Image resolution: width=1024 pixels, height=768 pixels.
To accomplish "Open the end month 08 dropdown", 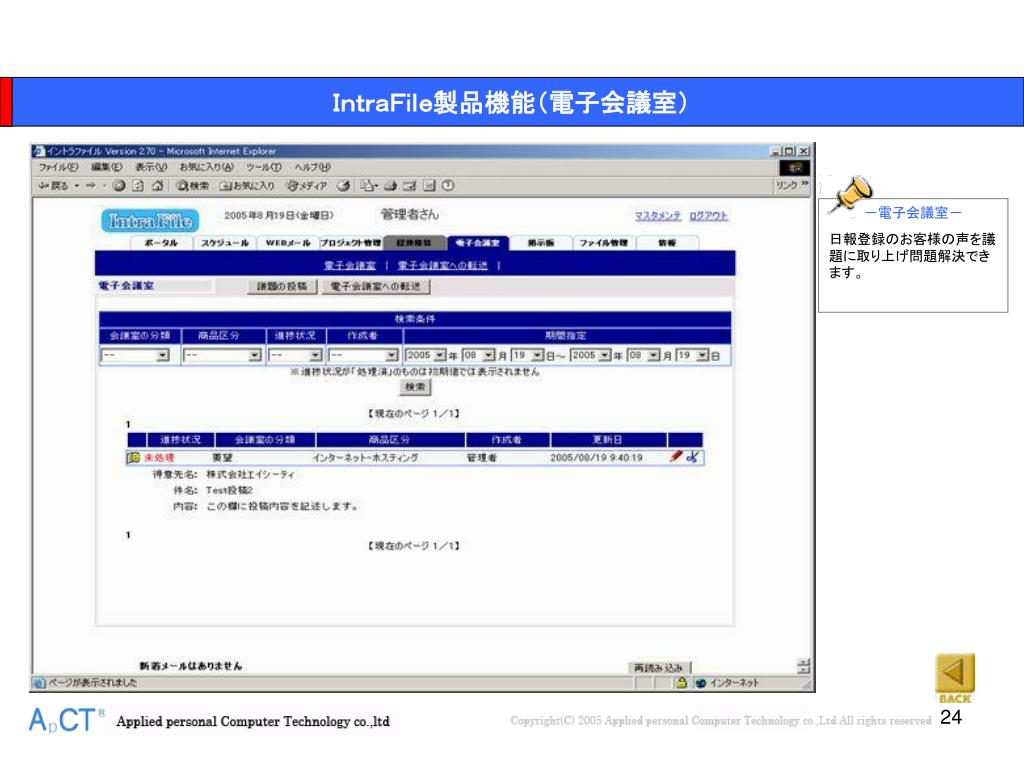I will click(x=643, y=355).
